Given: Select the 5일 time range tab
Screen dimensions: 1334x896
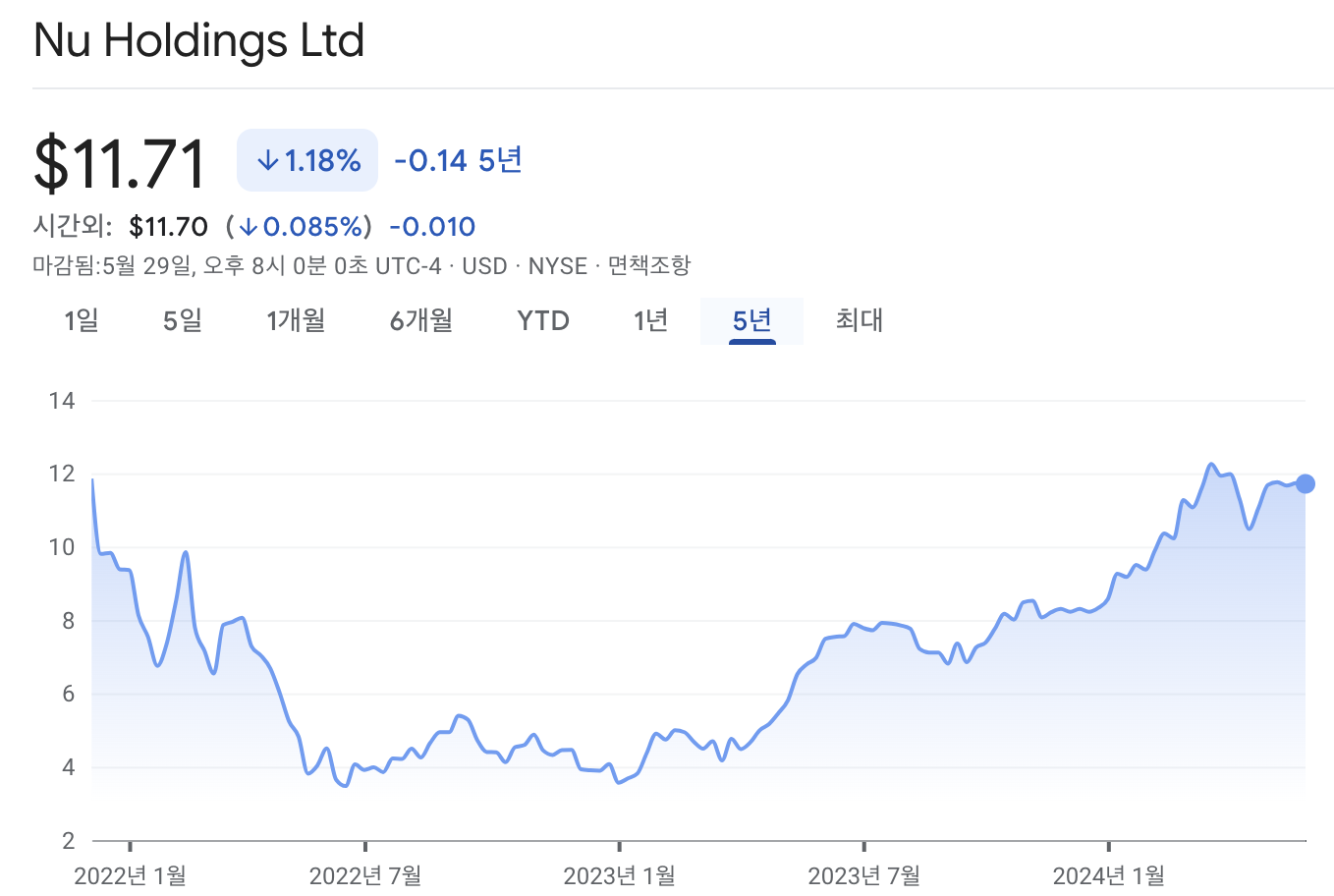Looking at the screenshot, I should [183, 320].
